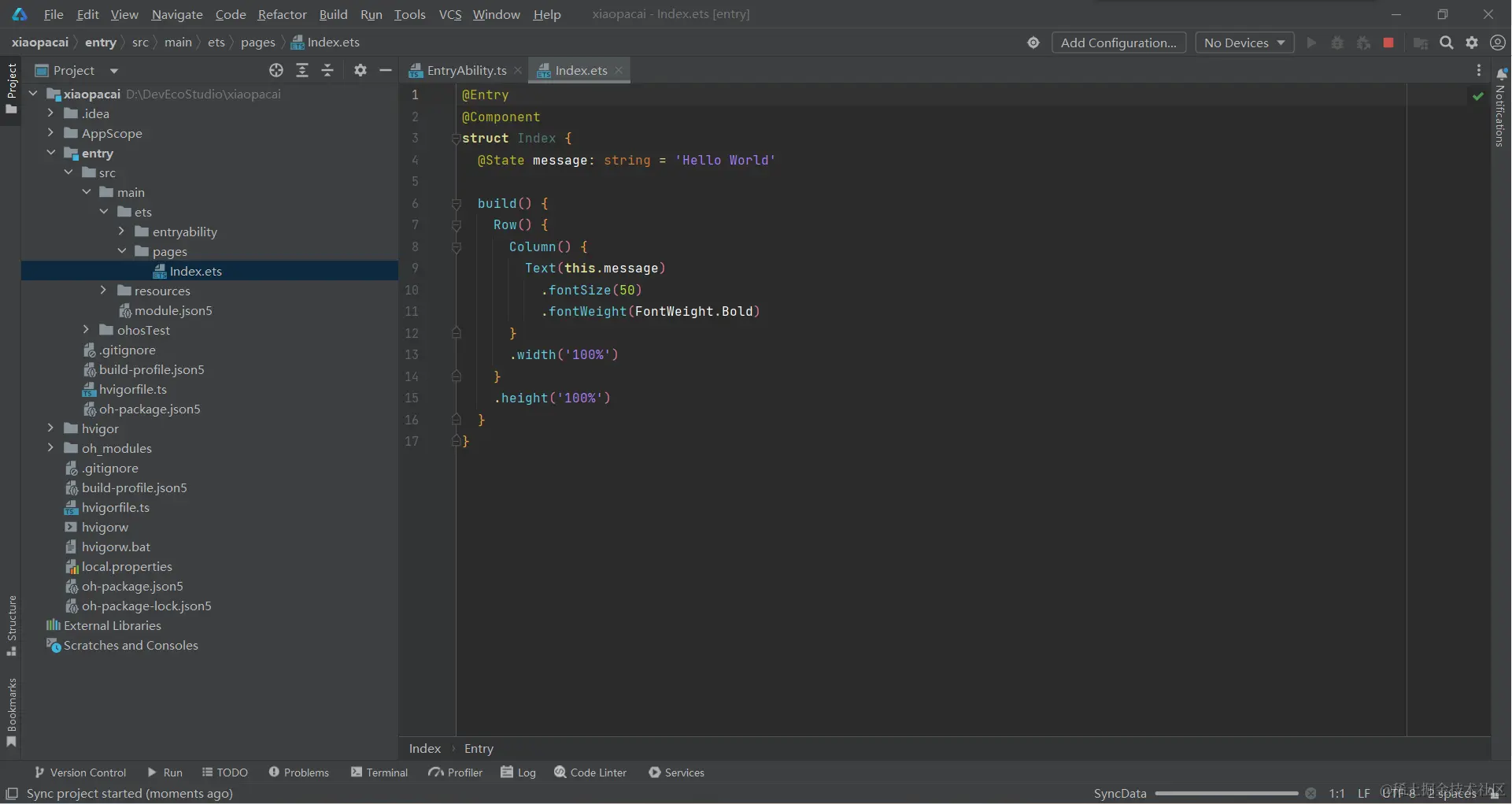The image size is (1512, 804).
Task: Expand the ohosTest folder
Action: [86, 330]
